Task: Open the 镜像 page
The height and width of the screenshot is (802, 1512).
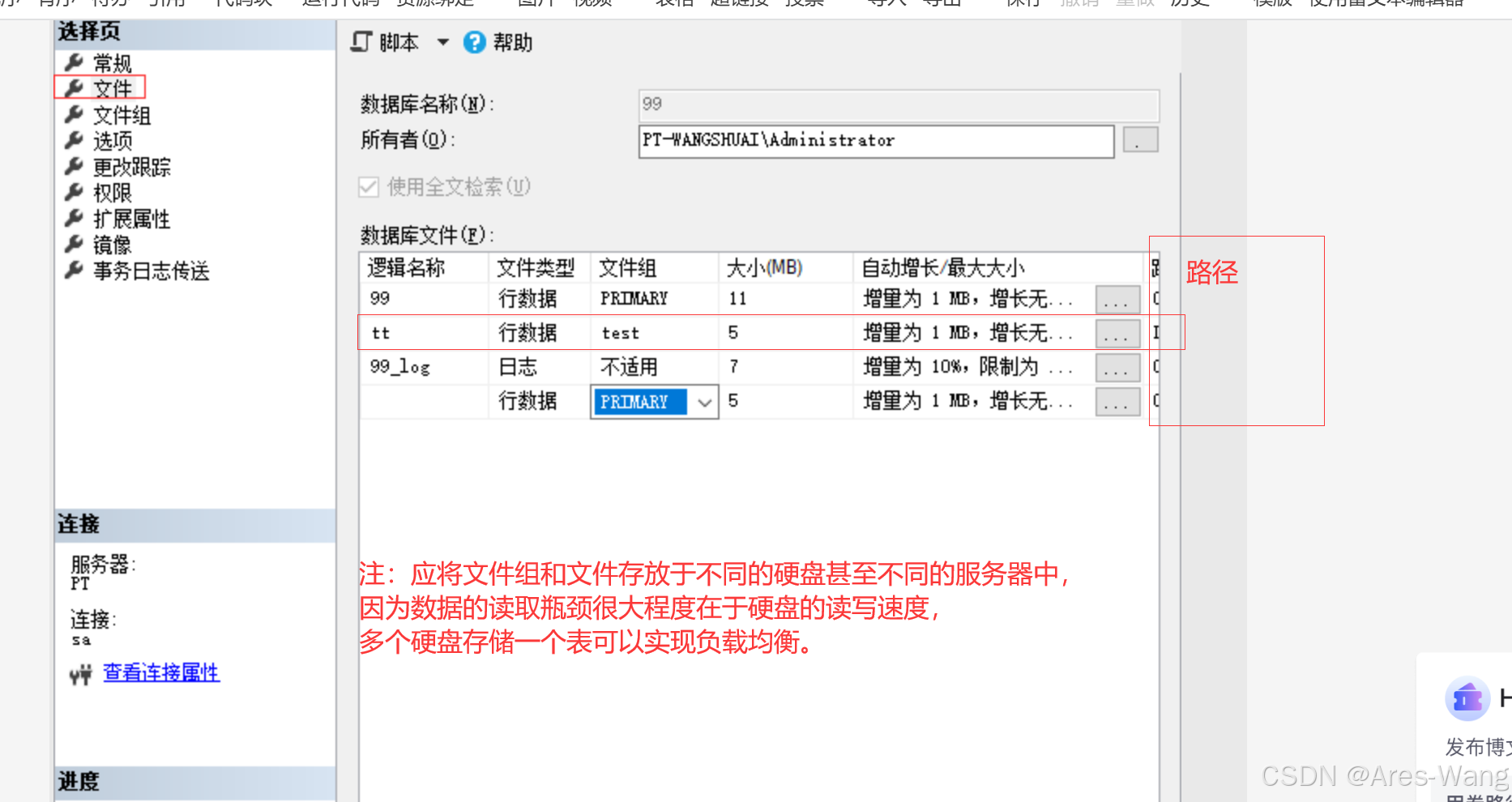Action: 112,245
